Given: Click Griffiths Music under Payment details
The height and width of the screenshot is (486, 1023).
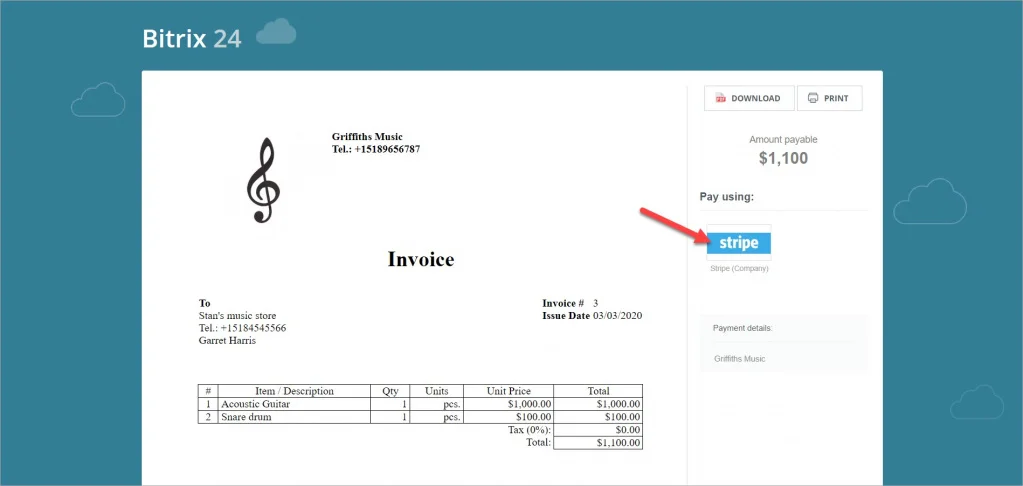Looking at the screenshot, I should click(x=740, y=358).
